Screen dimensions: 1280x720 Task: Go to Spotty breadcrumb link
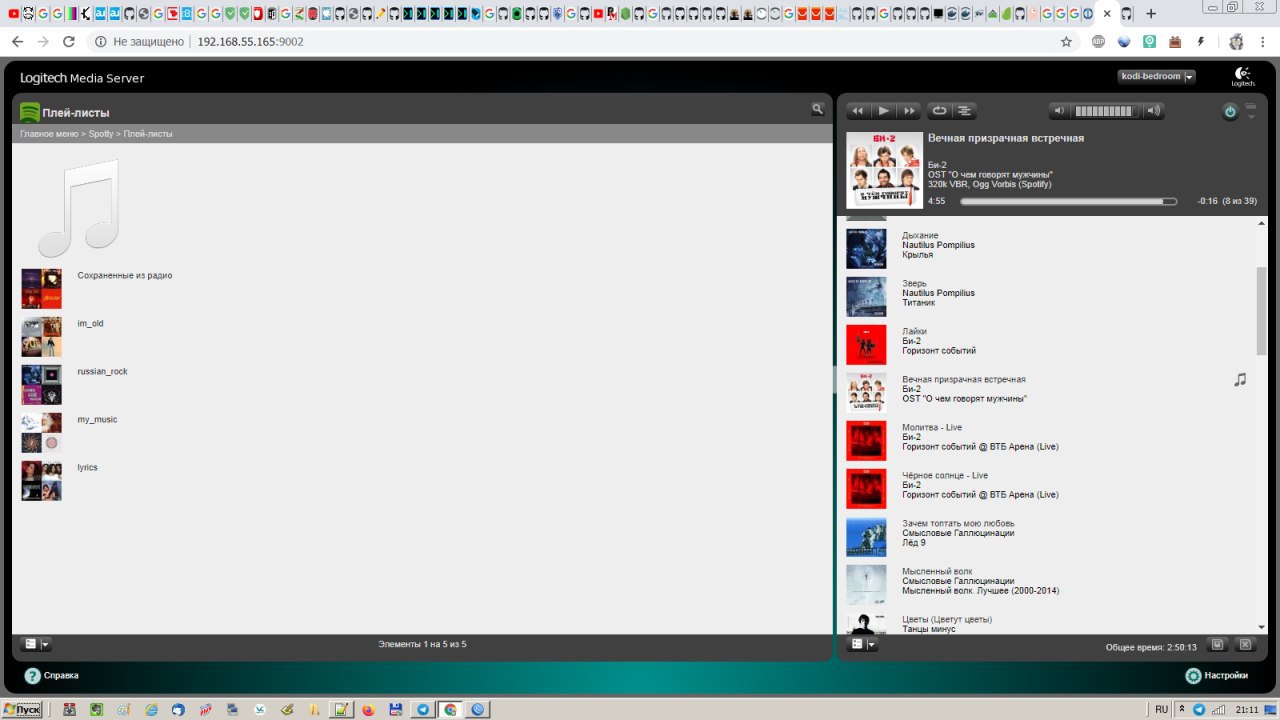pos(101,133)
